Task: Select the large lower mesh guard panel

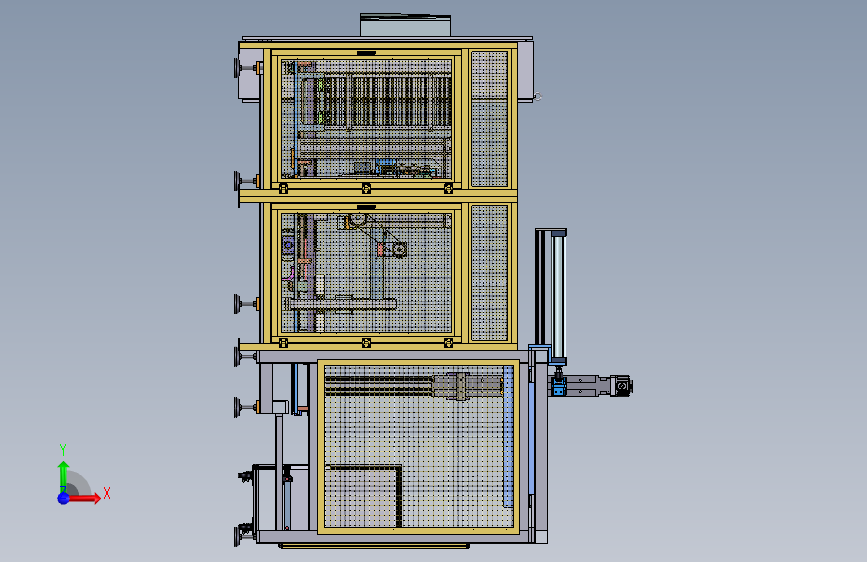Action: [x=419, y=446]
